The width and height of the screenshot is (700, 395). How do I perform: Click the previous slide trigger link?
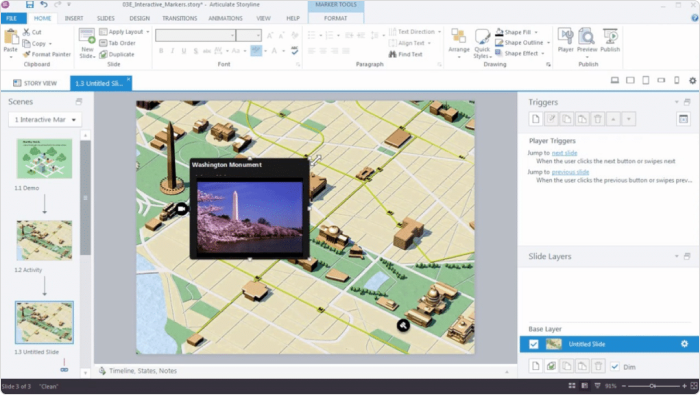tap(570, 172)
